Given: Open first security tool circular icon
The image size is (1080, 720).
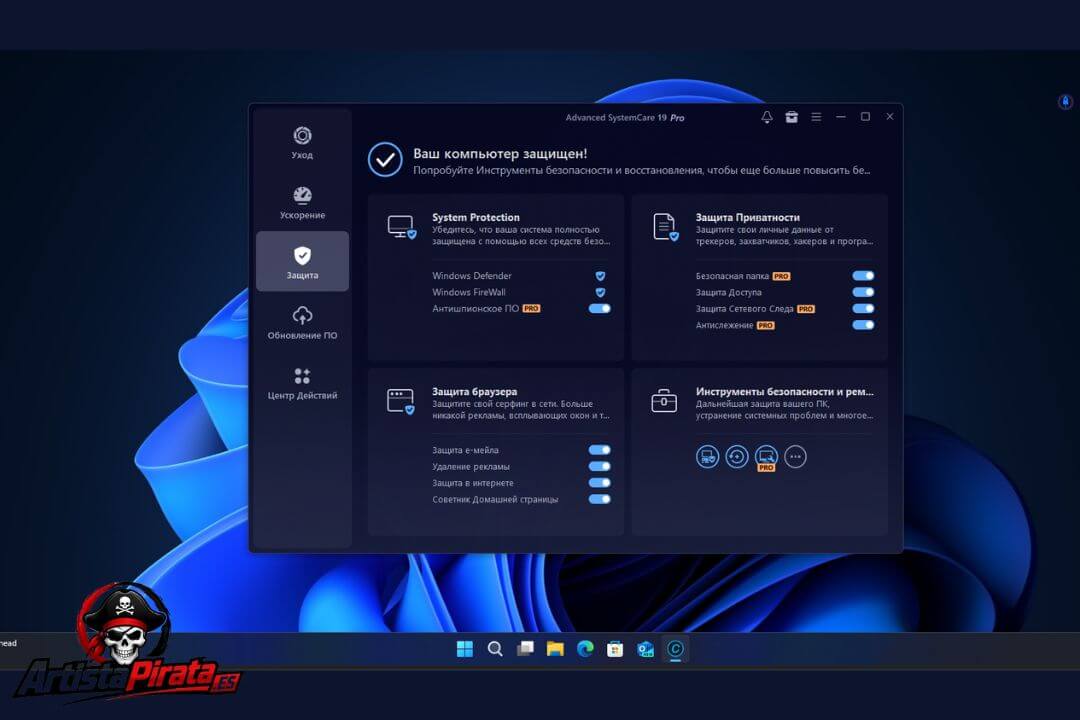Looking at the screenshot, I should [707, 456].
